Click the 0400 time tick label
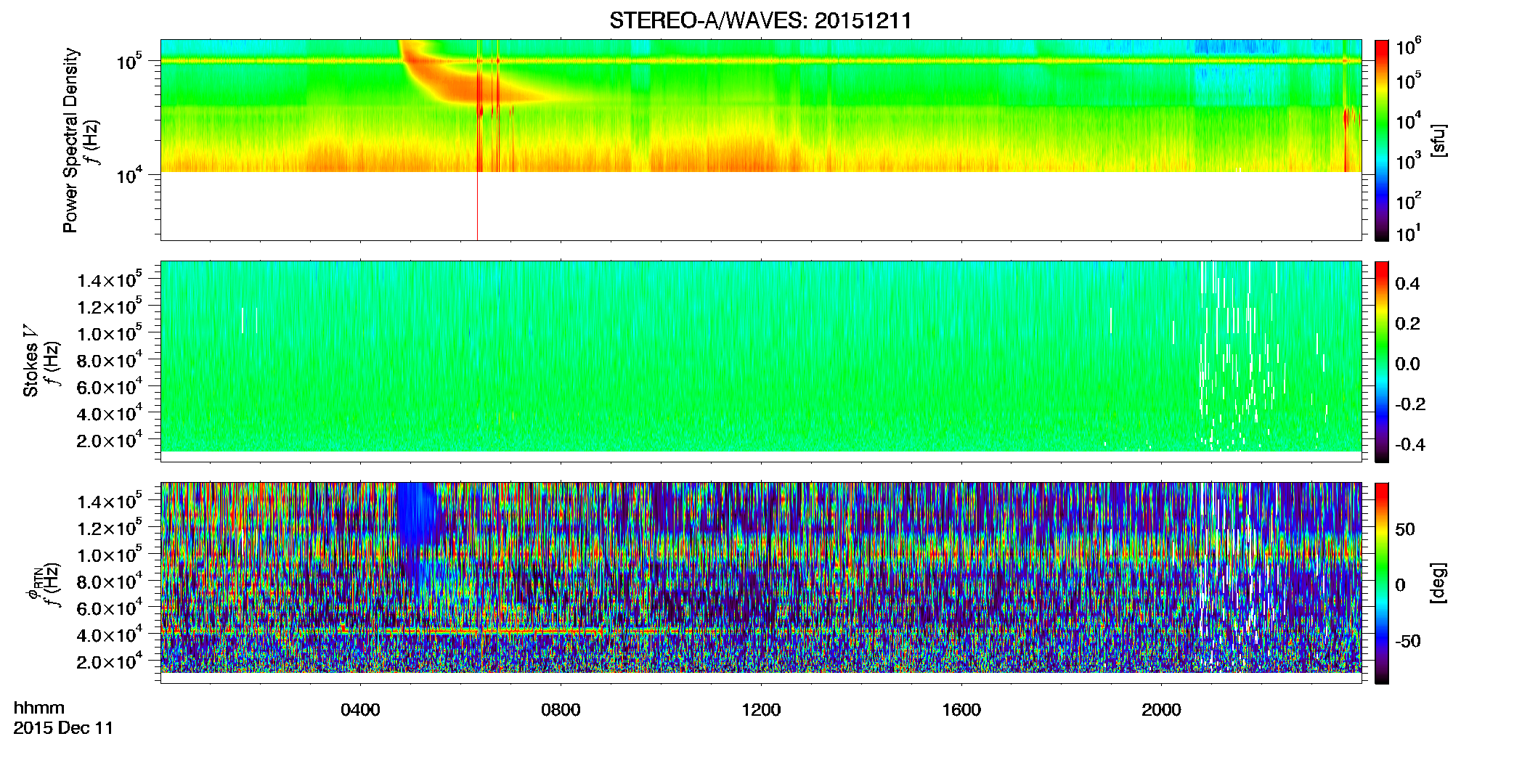This screenshot has height=784, width=1522. (x=360, y=710)
